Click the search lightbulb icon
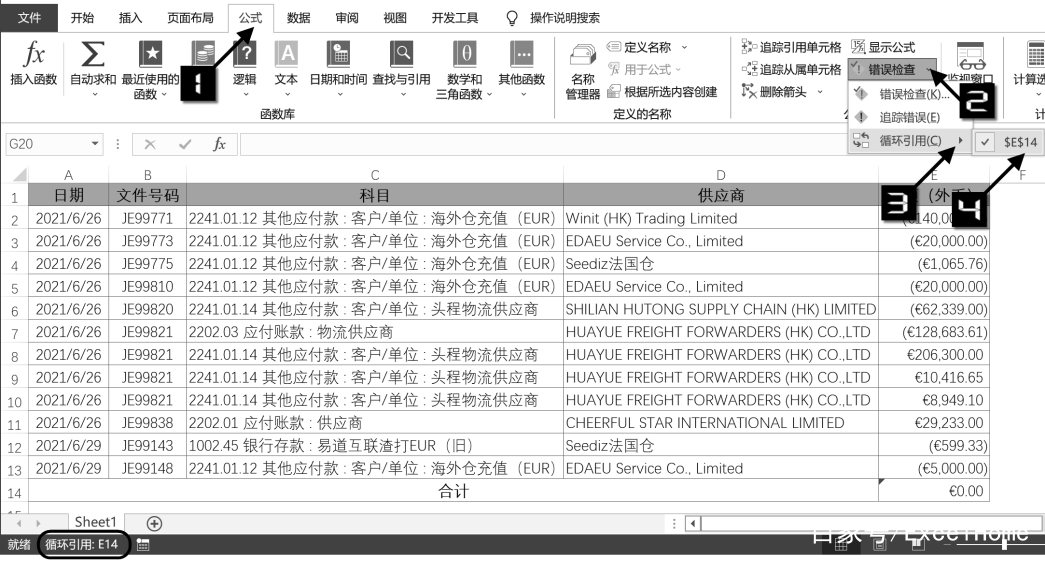The width and height of the screenshot is (1045, 561). click(512, 18)
